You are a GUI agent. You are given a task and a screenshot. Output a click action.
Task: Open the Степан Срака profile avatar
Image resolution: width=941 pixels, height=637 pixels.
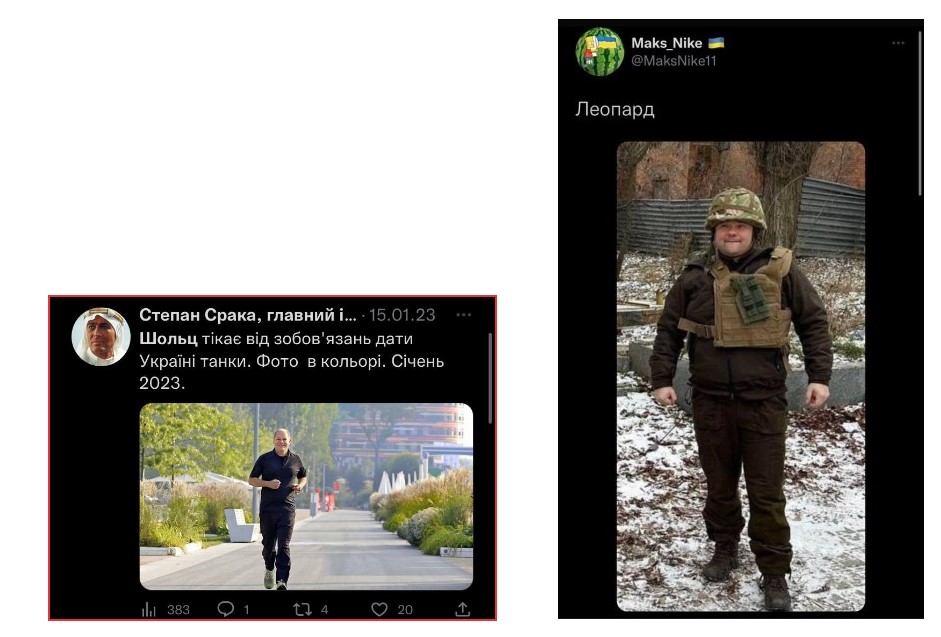point(101,337)
